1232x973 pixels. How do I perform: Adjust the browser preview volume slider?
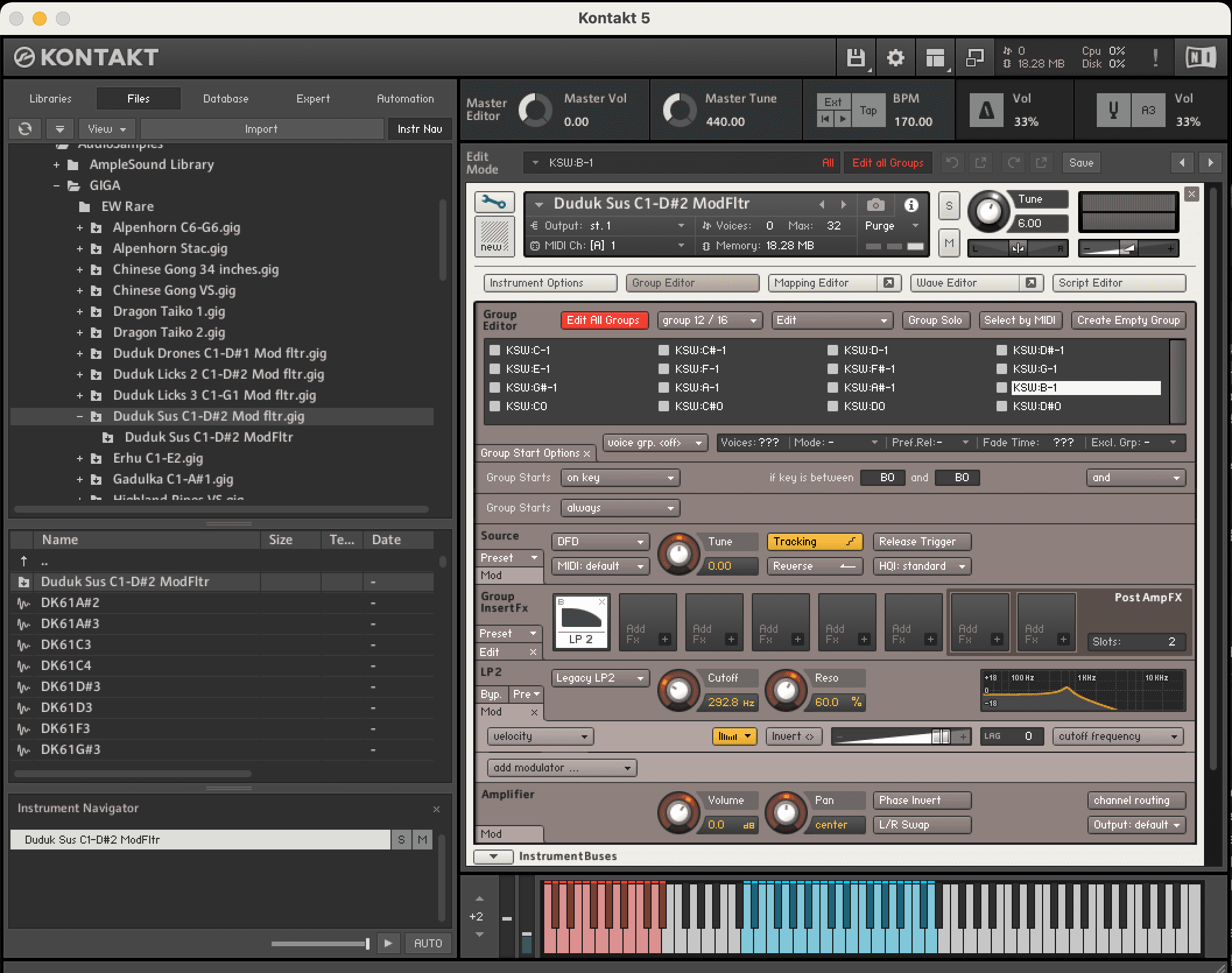coord(320,943)
